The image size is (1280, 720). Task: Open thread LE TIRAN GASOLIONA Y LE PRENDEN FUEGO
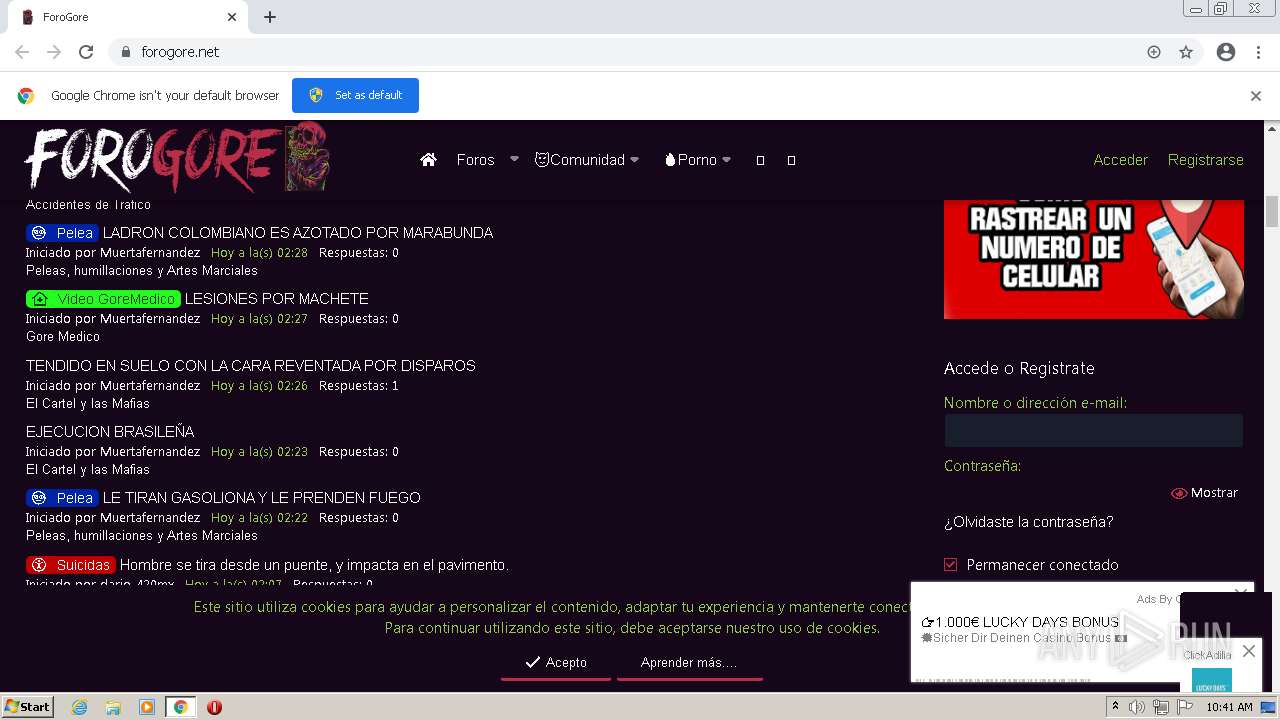click(262, 498)
